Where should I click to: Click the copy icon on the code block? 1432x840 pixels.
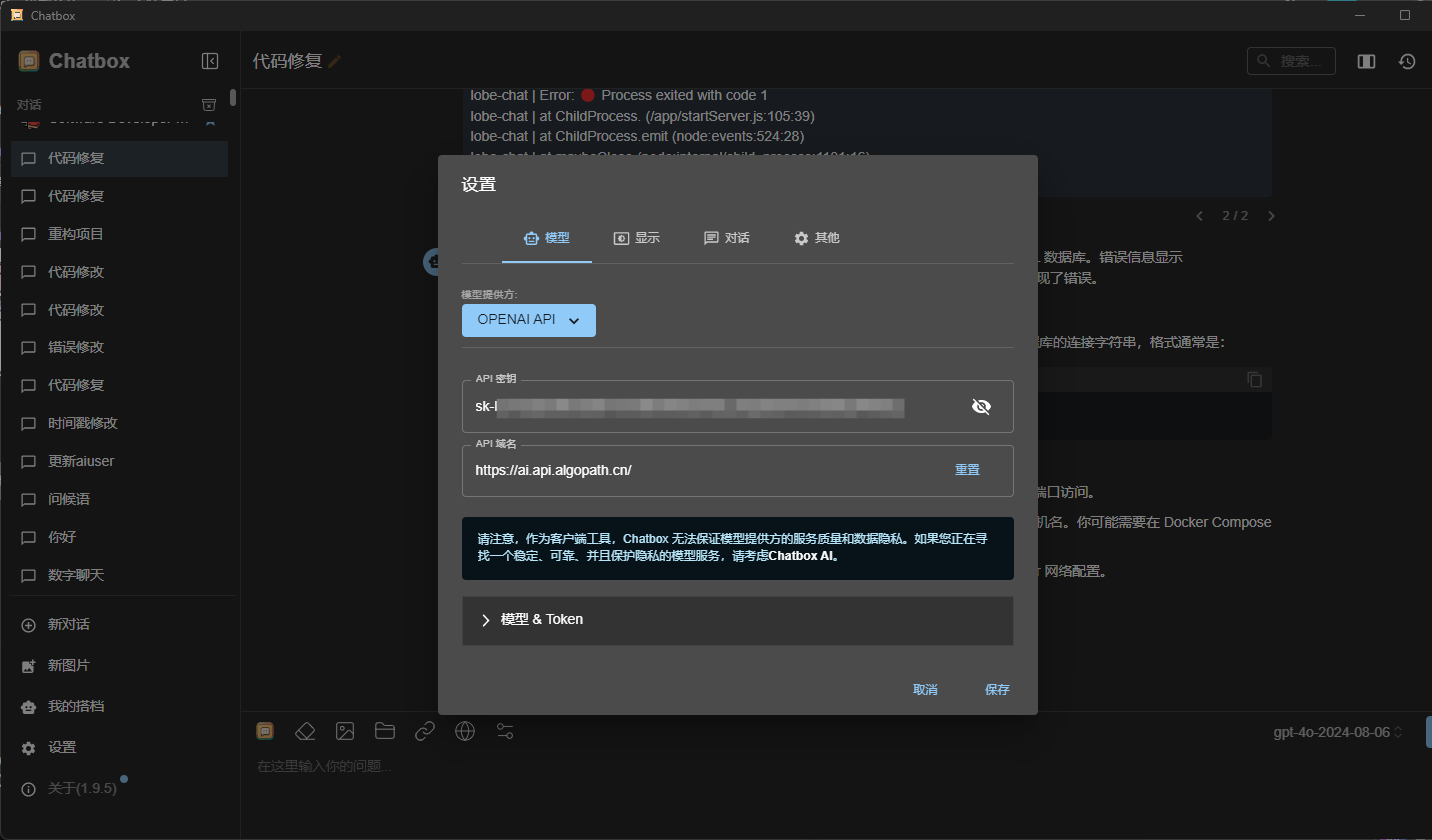pos(1254,379)
